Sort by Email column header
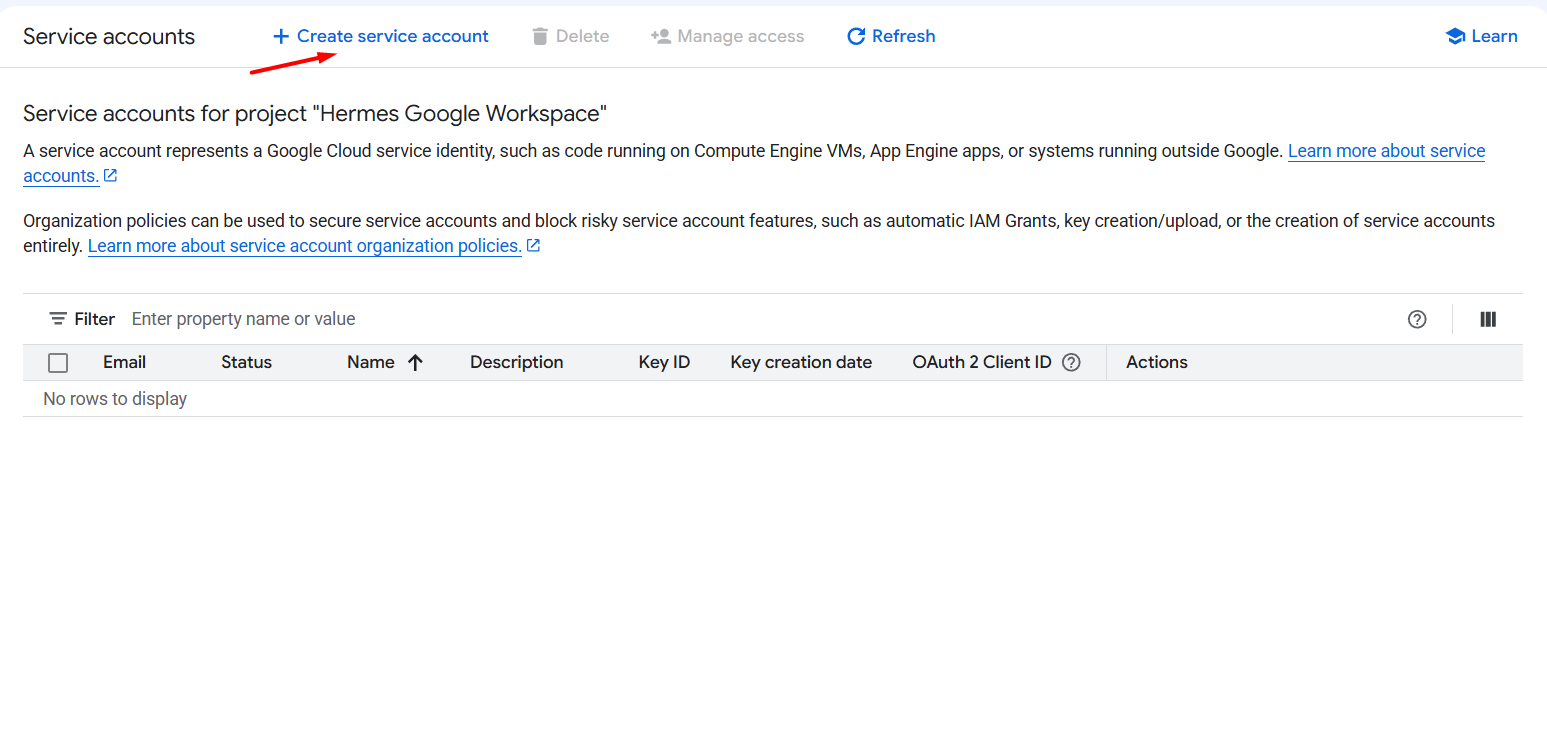1547x743 pixels. coord(124,362)
